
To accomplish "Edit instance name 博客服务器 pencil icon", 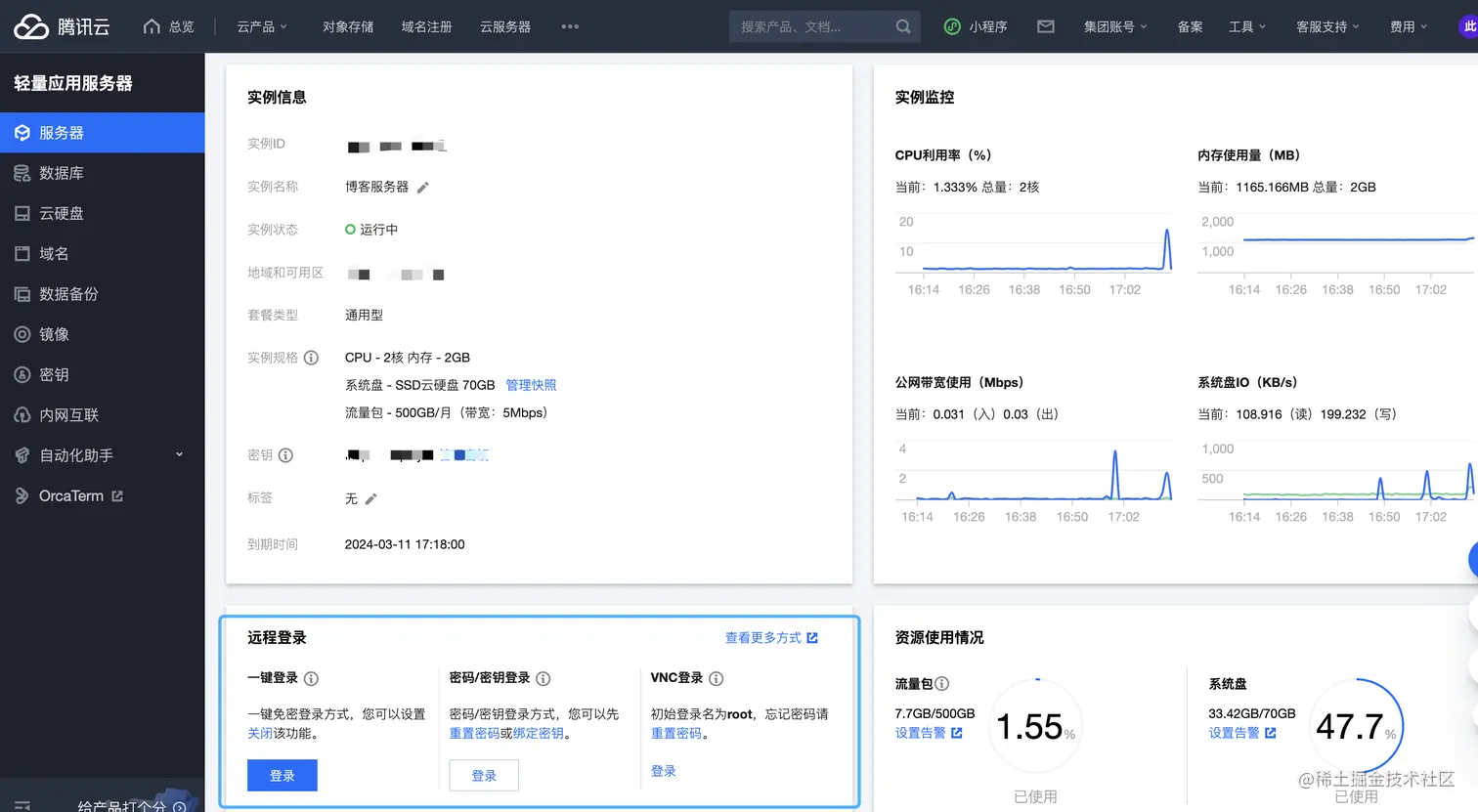I will [423, 188].
